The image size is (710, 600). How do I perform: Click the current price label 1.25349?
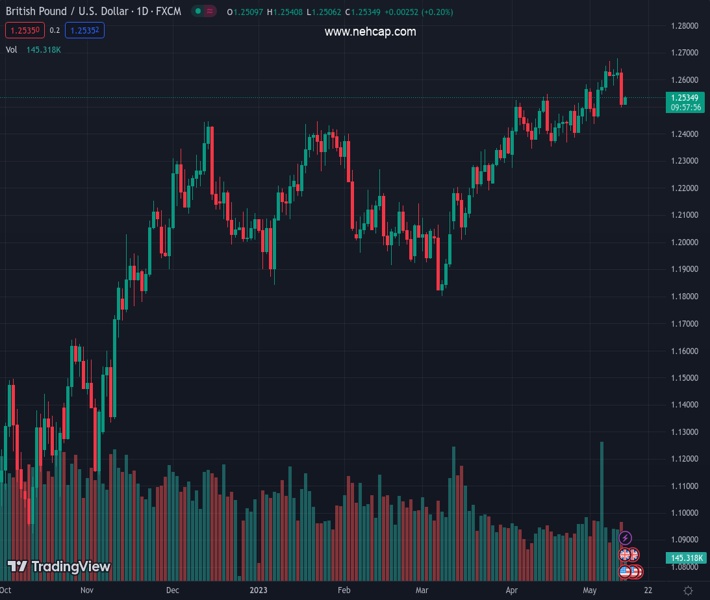click(x=685, y=97)
